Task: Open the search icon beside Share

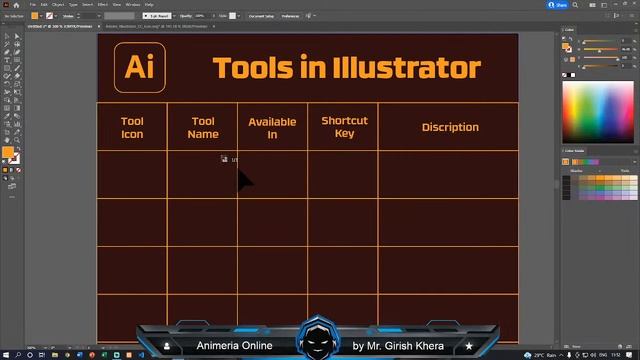Action: [x=575, y=5]
